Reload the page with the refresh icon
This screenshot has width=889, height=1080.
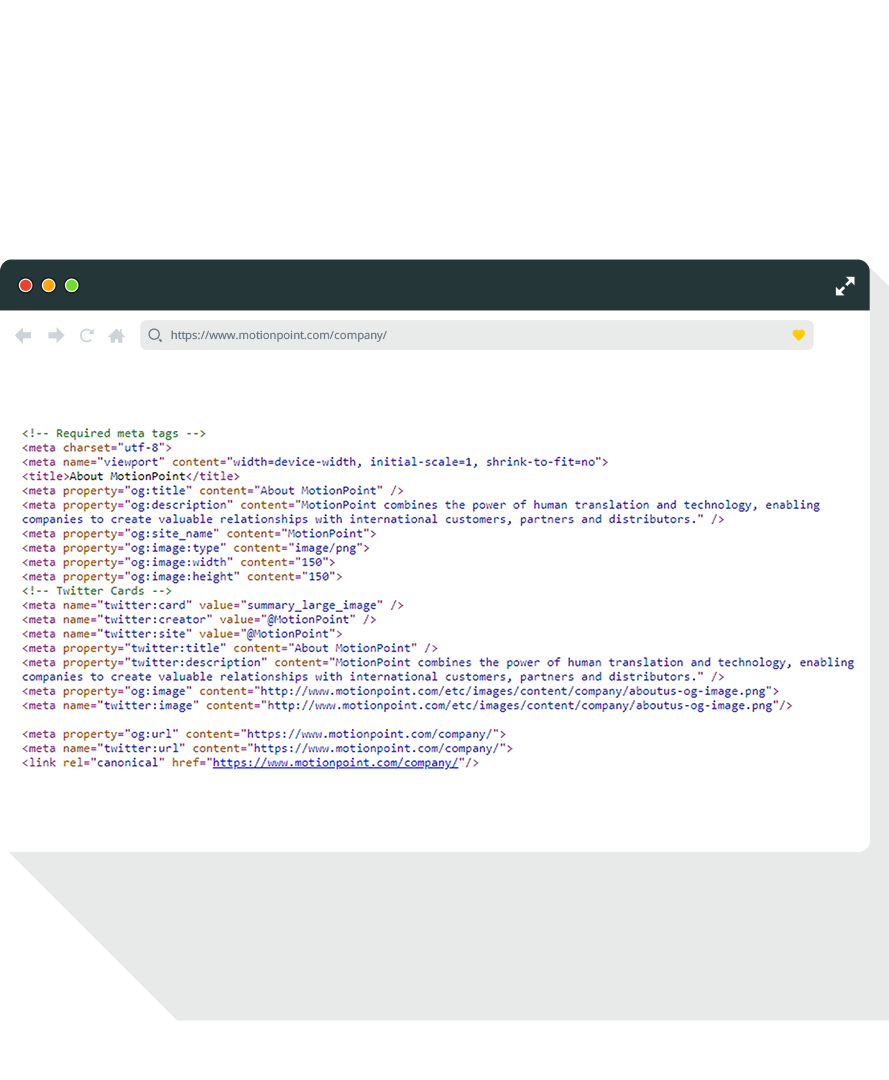(x=87, y=336)
